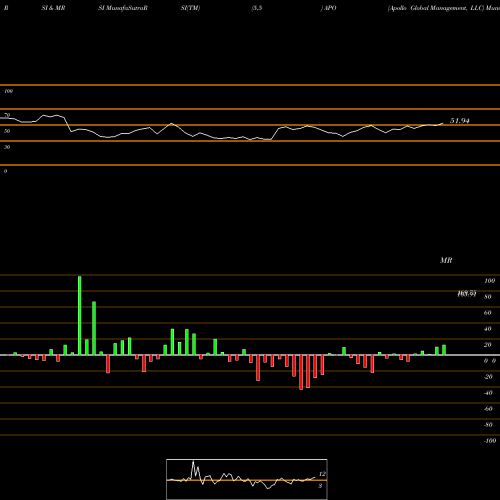Click the 'SI MunafaSutraR' header text
The image size is (500, 500).
click(x=123, y=8)
